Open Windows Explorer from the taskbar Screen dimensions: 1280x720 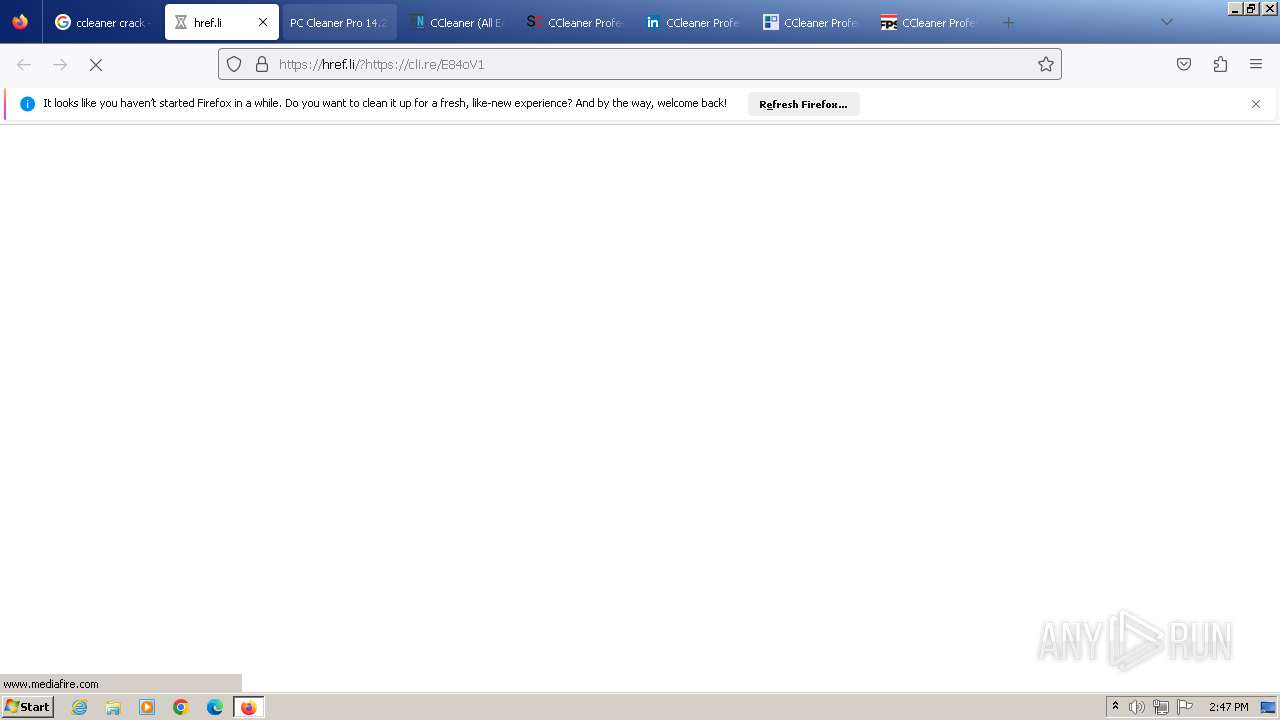[113, 707]
